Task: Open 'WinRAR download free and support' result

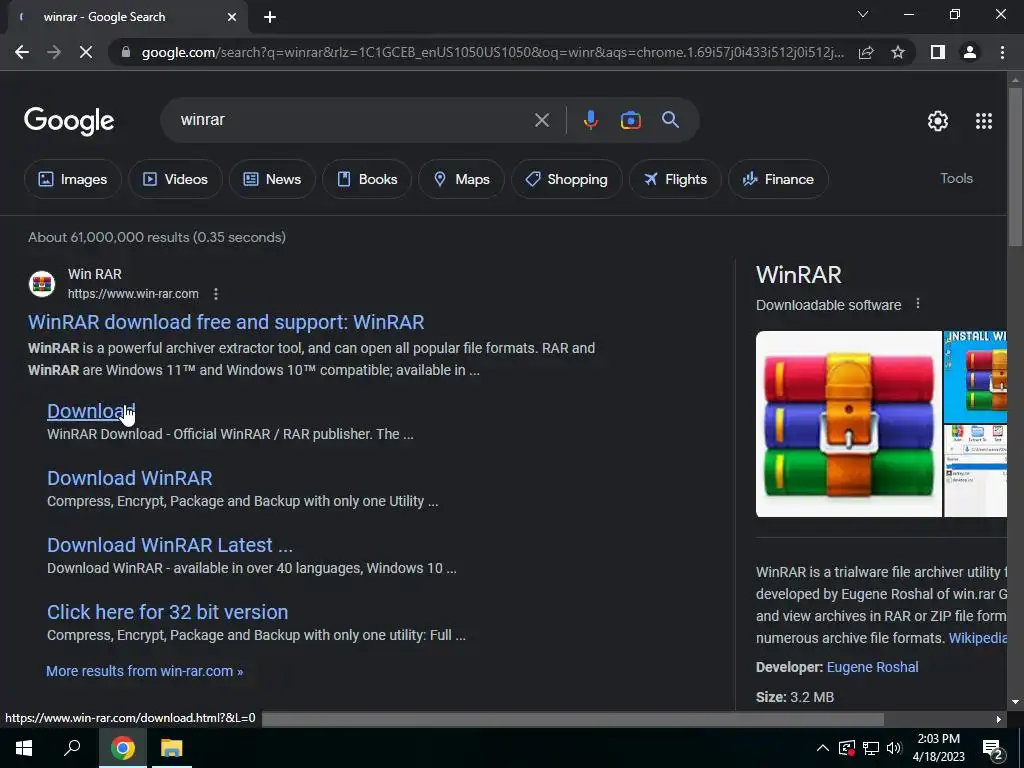Action: coord(226,322)
